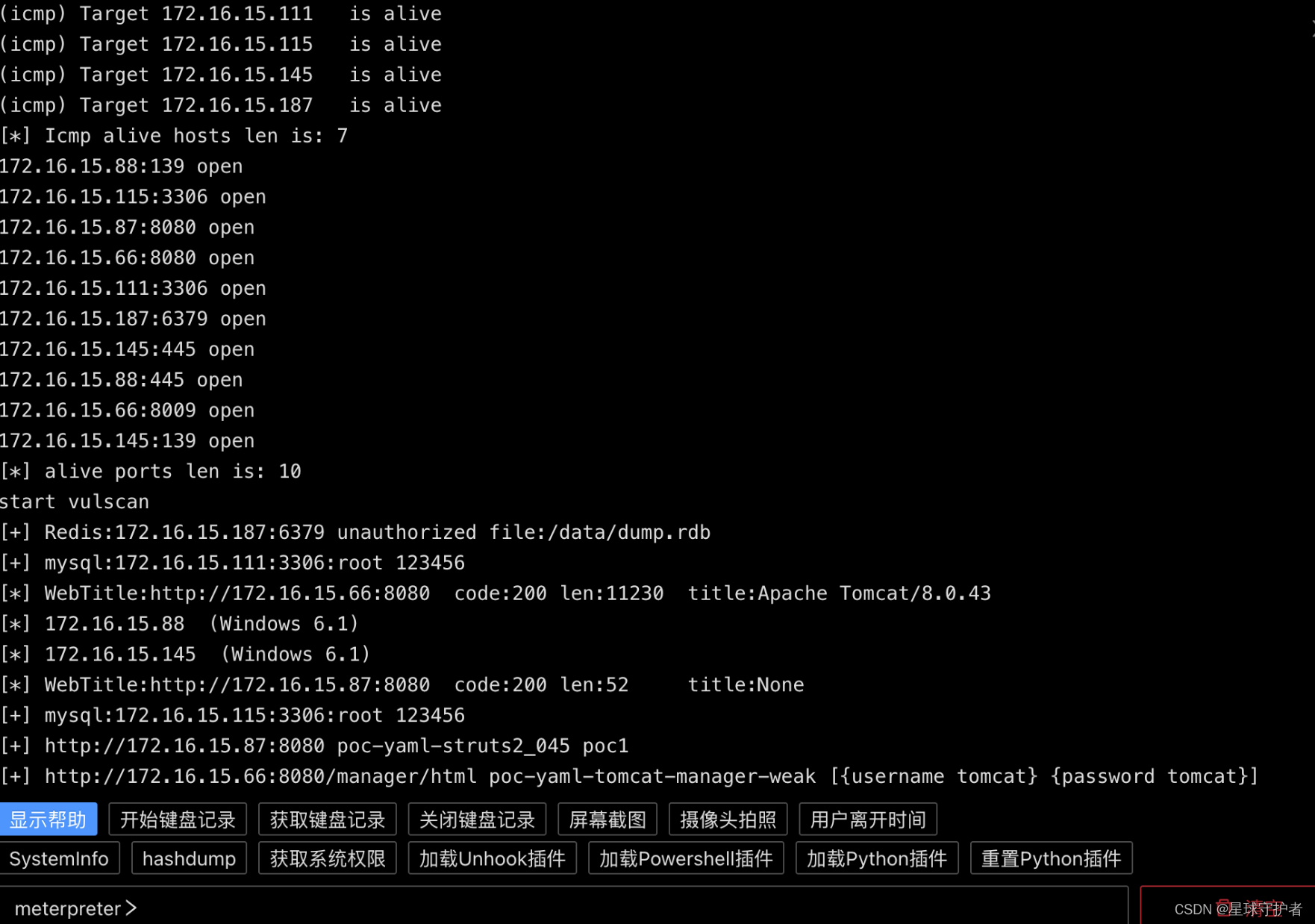Stop the keylogger using 关闭键盘记录
This screenshot has width=1315, height=924.
pyautogui.click(x=476, y=819)
